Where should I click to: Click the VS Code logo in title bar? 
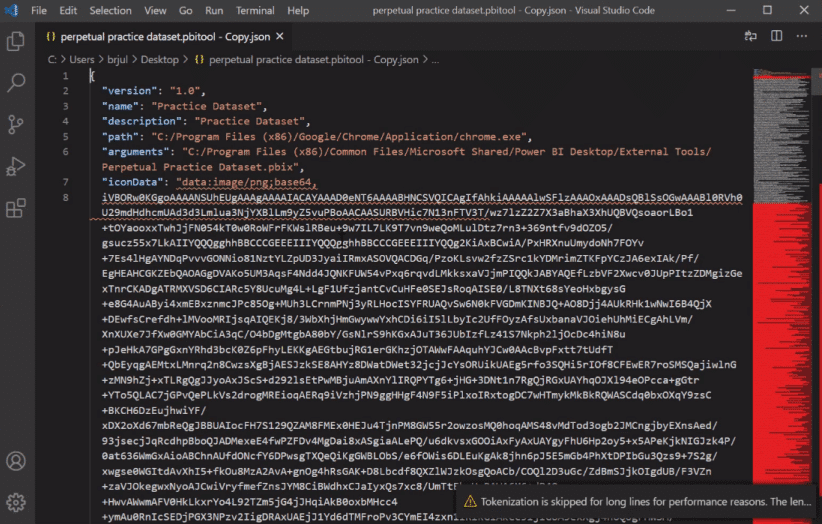click(x=12, y=10)
